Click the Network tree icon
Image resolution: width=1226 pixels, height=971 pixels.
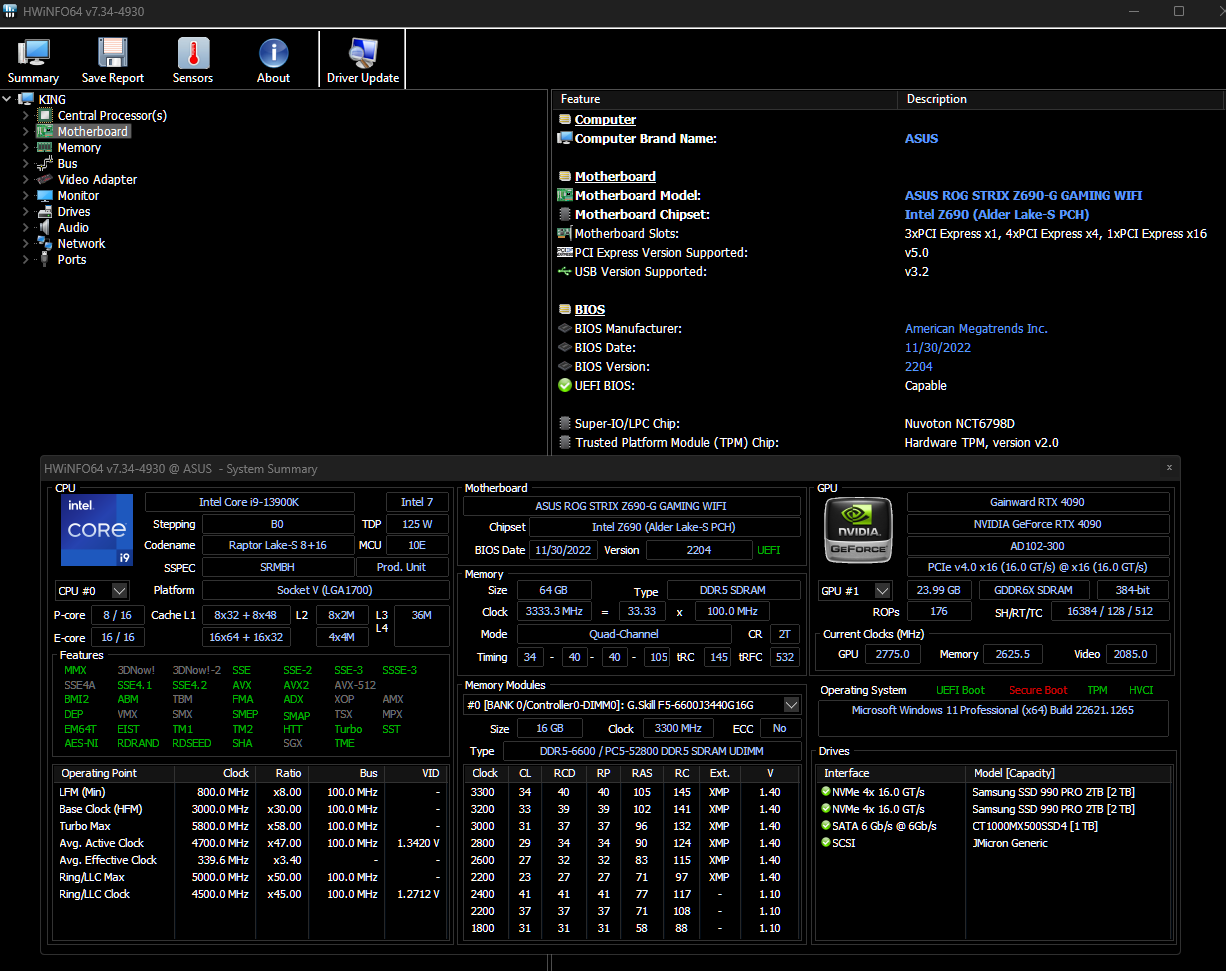pos(45,243)
